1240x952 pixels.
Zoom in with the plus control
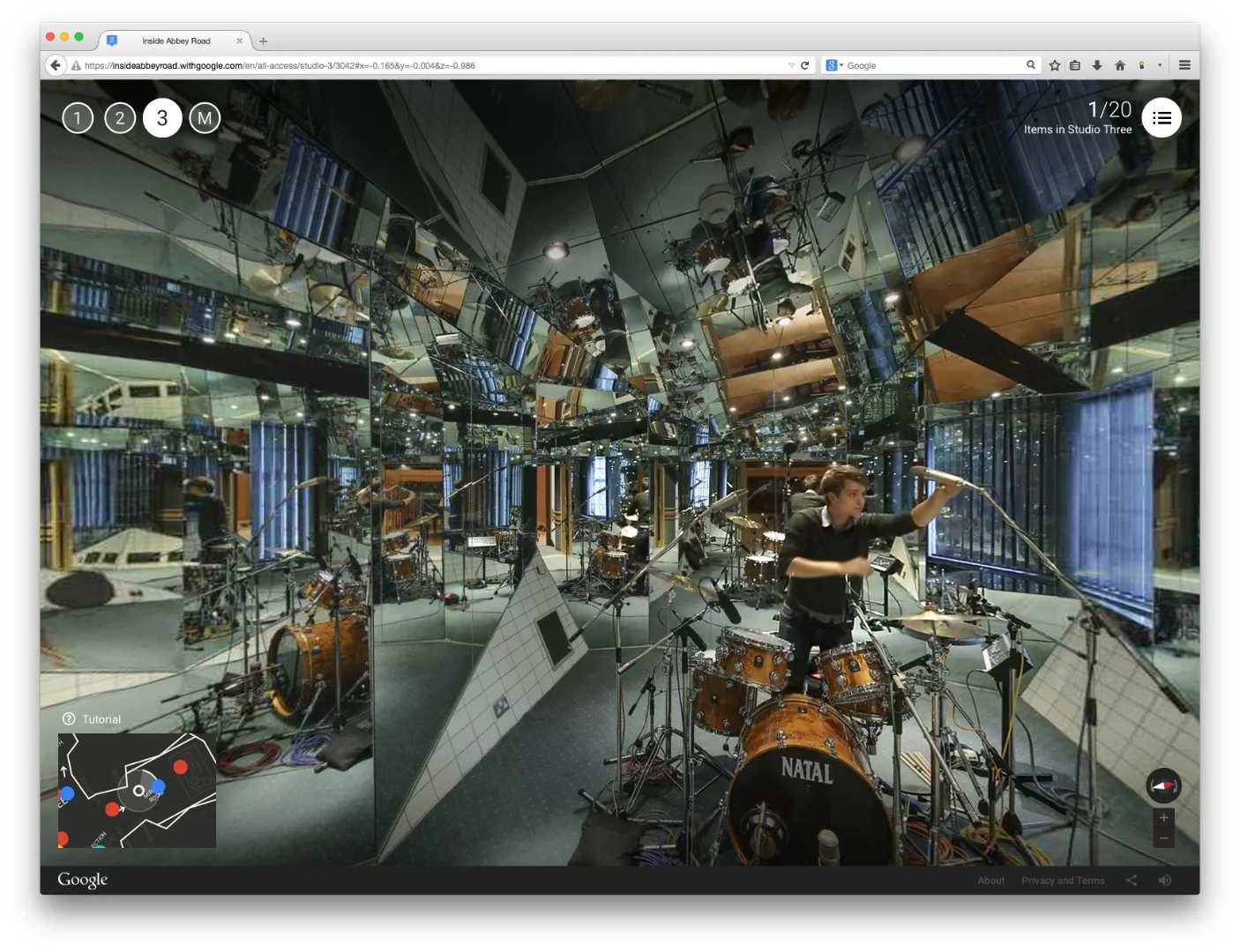click(x=1163, y=818)
